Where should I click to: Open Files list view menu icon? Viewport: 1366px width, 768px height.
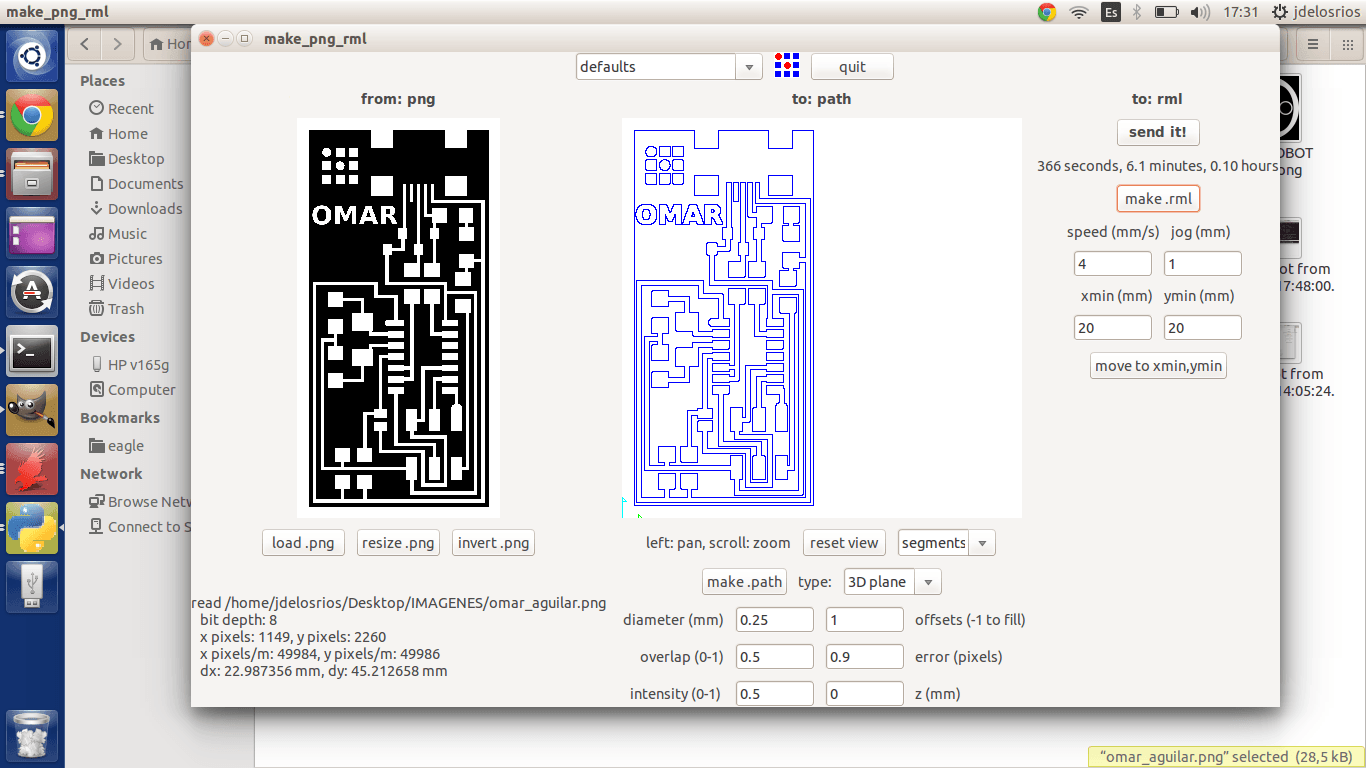pyautogui.click(x=1314, y=44)
